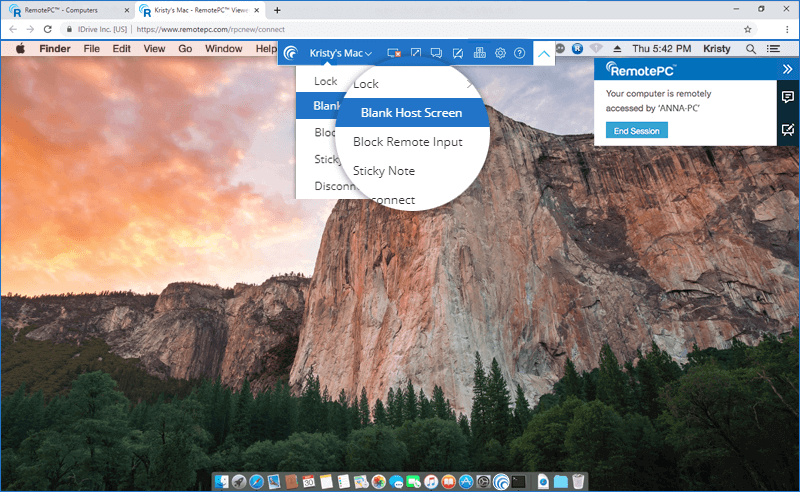This screenshot has height=492, width=800.
Task: Open Trash from the Dock
Action: pyautogui.click(x=578, y=481)
